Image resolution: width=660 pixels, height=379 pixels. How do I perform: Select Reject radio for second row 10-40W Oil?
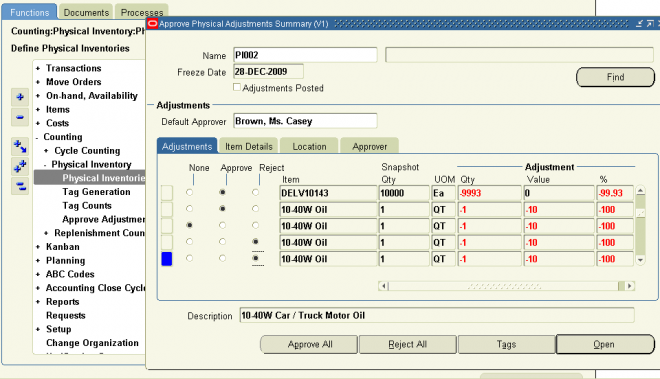click(x=255, y=209)
